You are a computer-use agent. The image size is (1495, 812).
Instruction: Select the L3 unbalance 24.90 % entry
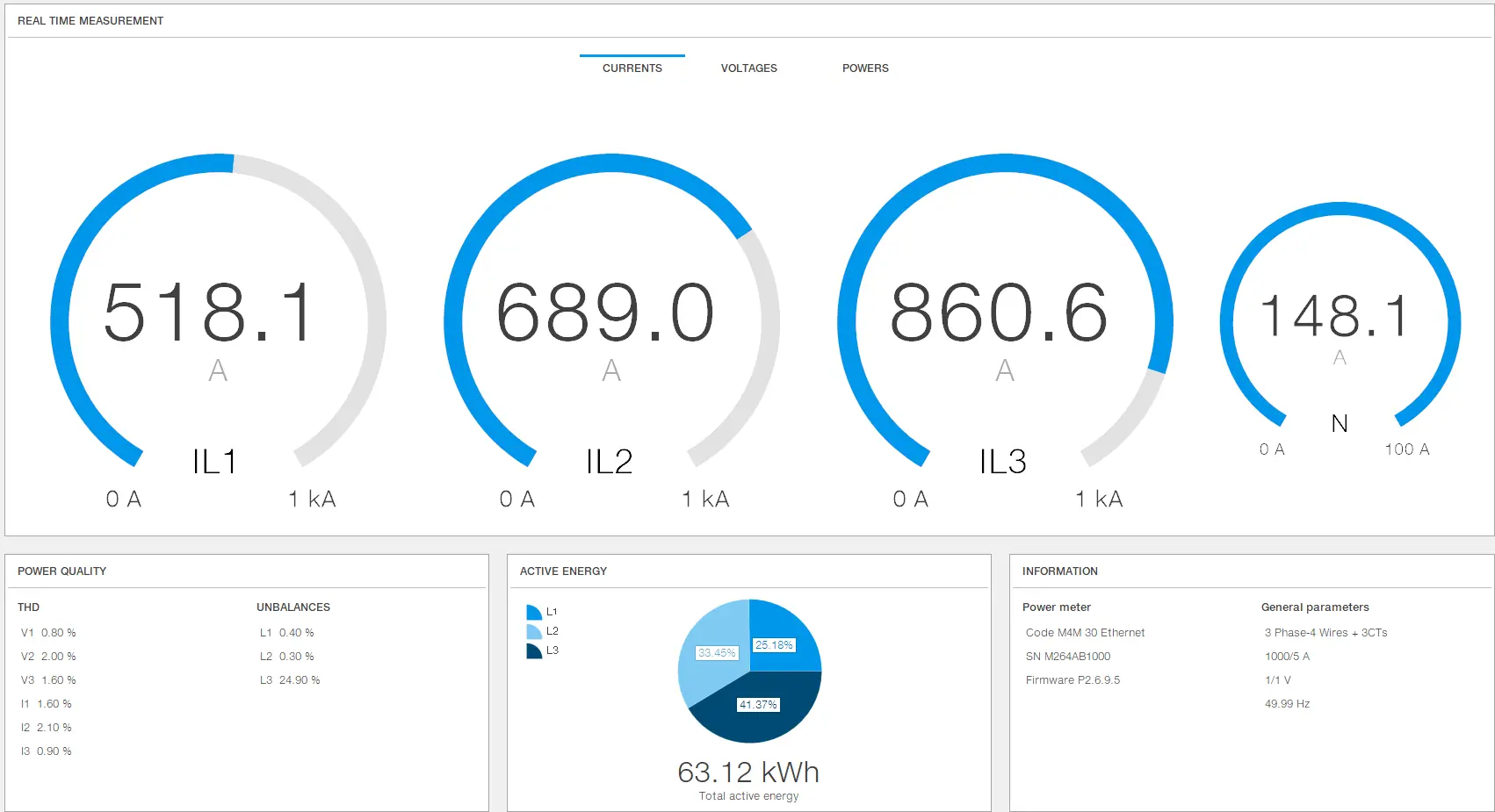point(290,679)
